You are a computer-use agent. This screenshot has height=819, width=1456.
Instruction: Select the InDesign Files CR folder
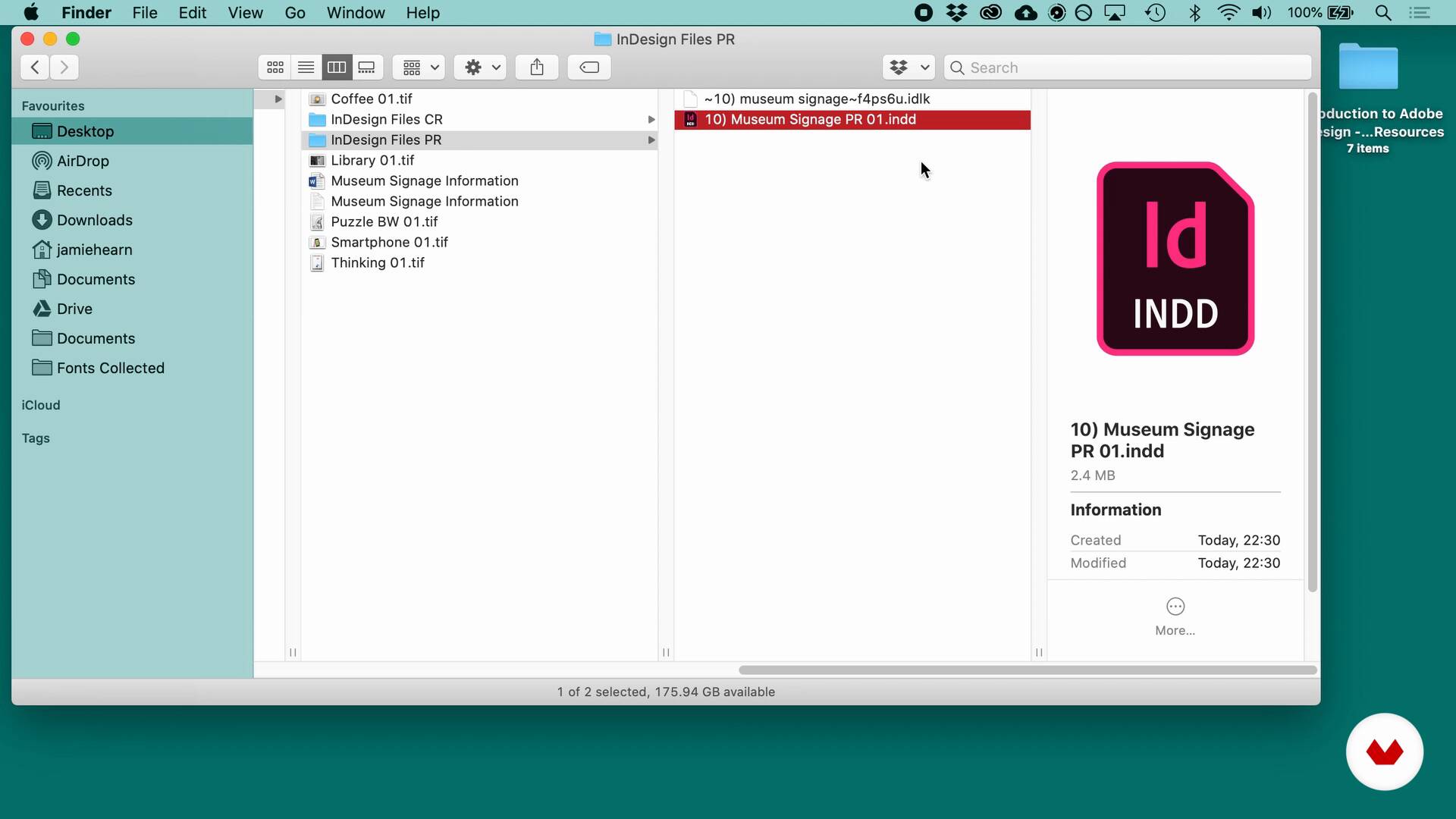(479, 119)
